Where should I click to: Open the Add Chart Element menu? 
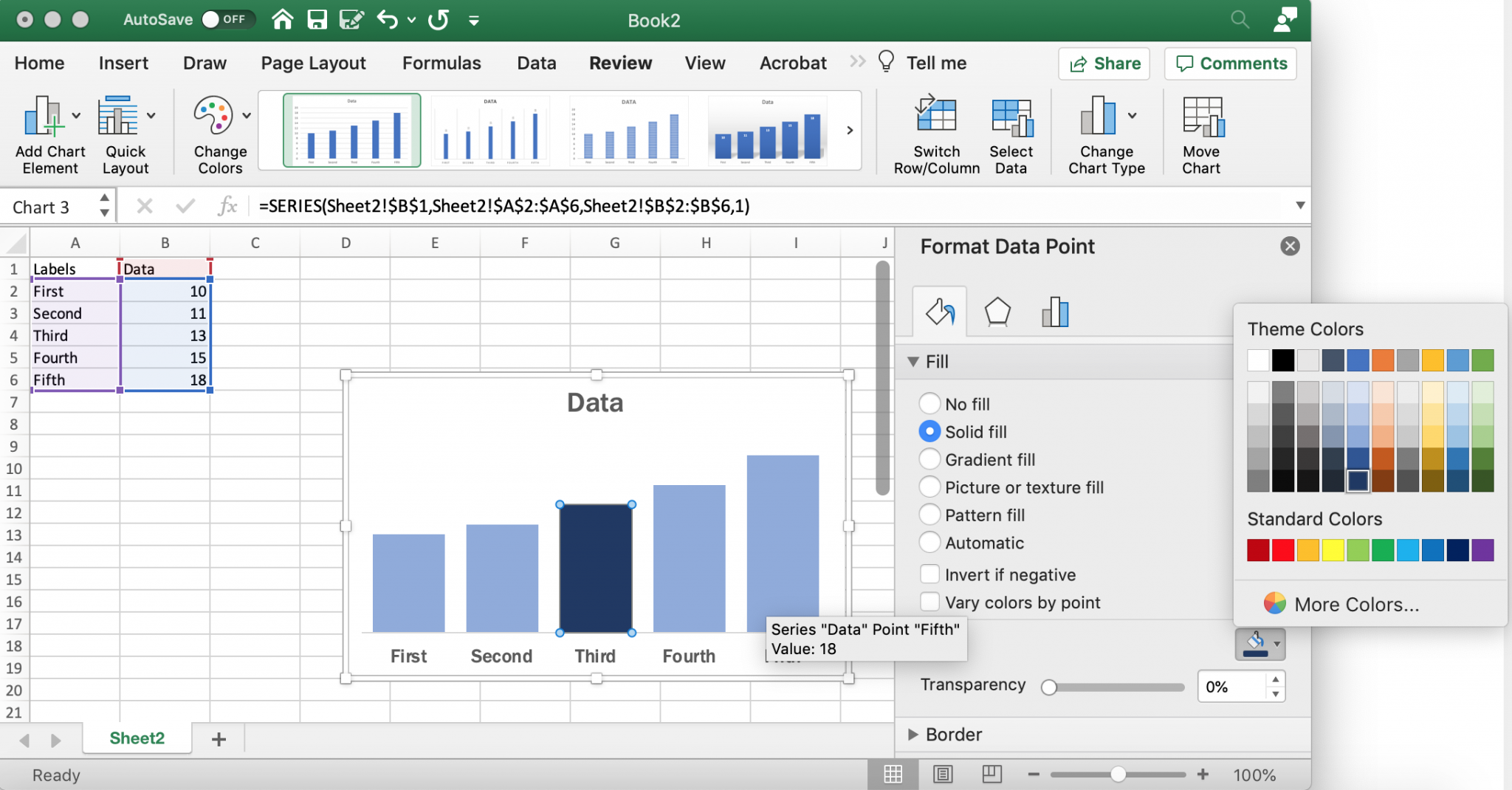point(49,133)
